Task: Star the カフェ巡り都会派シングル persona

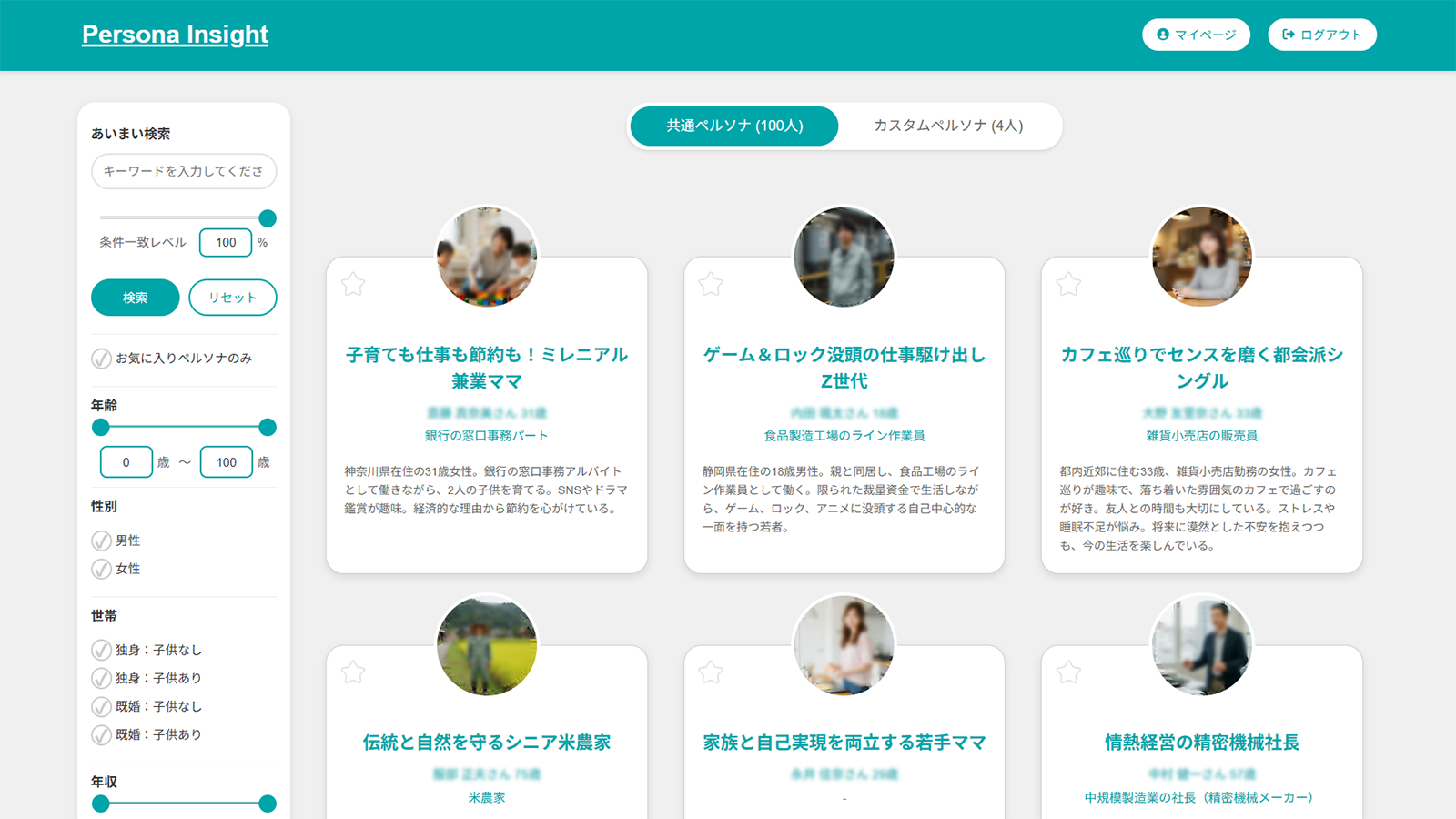Action: pyautogui.click(x=1069, y=285)
